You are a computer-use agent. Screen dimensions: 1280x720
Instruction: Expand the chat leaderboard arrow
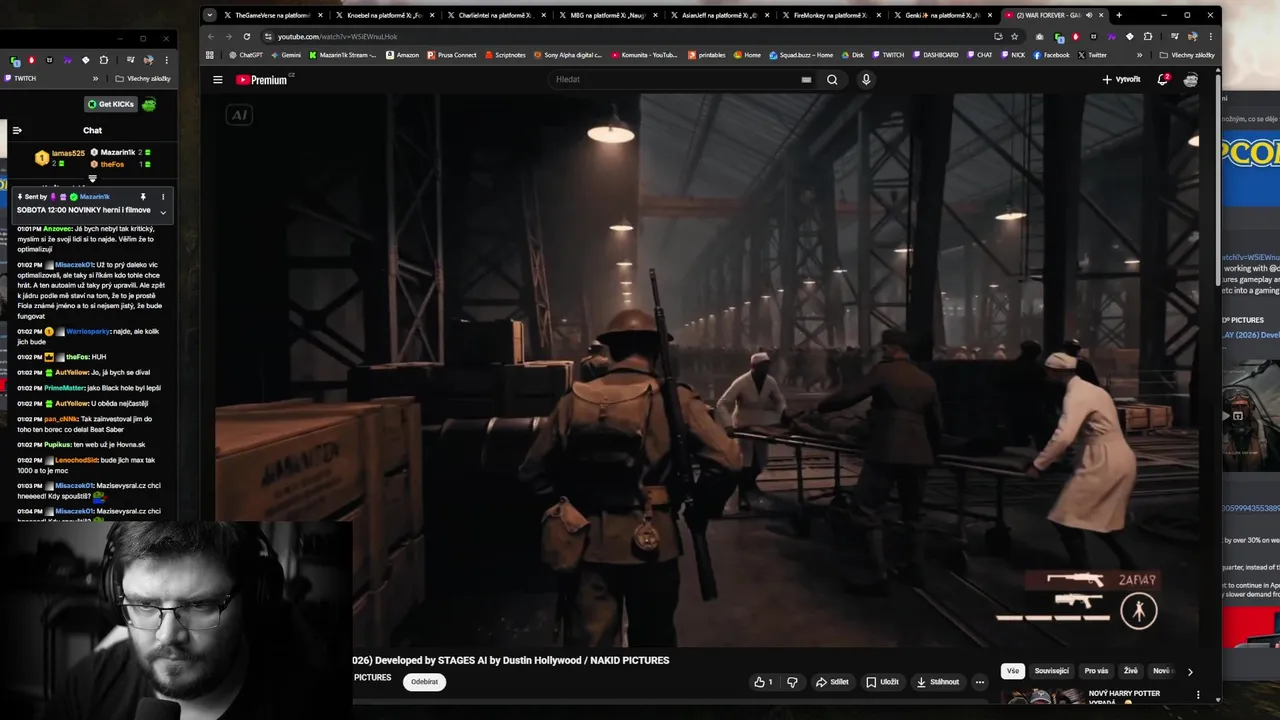coord(92,179)
